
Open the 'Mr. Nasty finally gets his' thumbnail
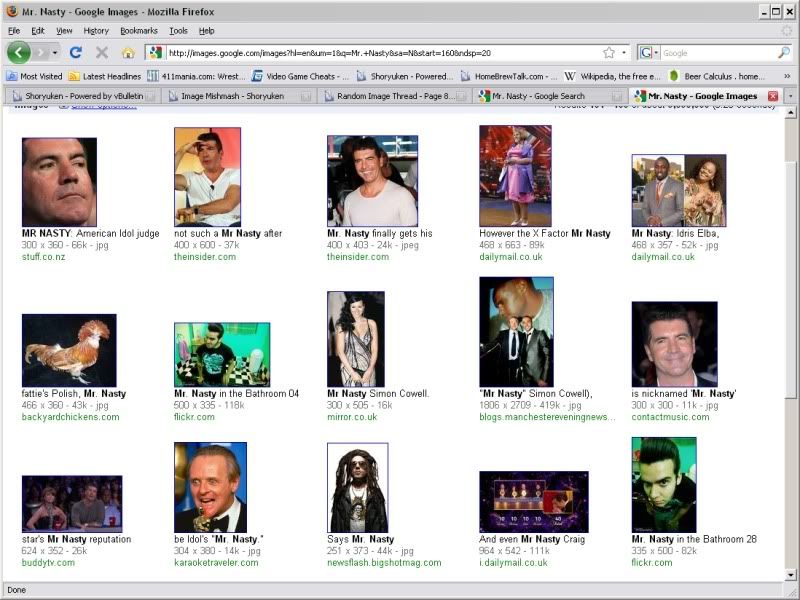pos(372,181)
